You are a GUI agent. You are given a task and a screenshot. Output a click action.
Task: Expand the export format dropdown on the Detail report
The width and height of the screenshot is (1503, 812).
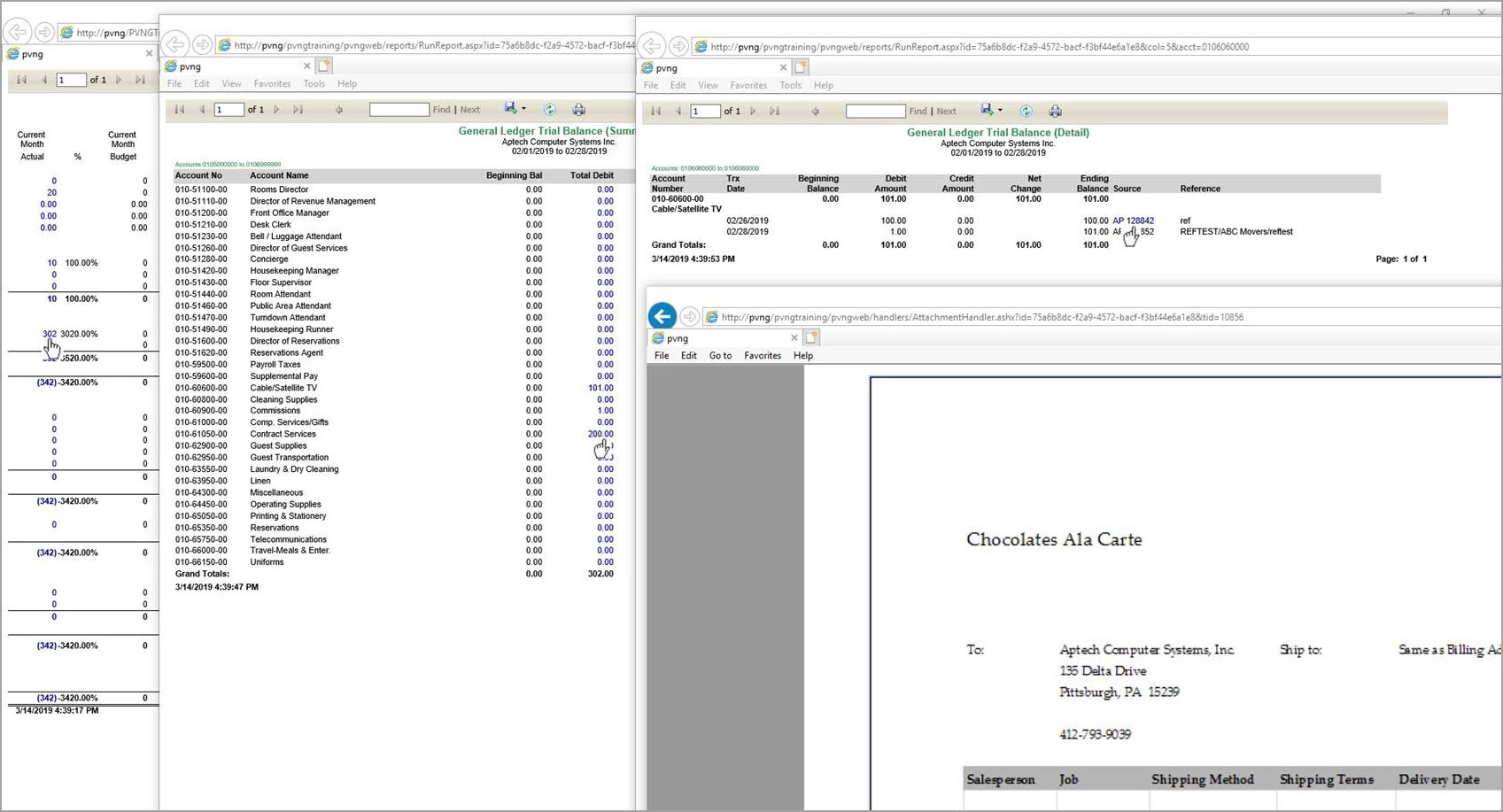pos(1001,111)
